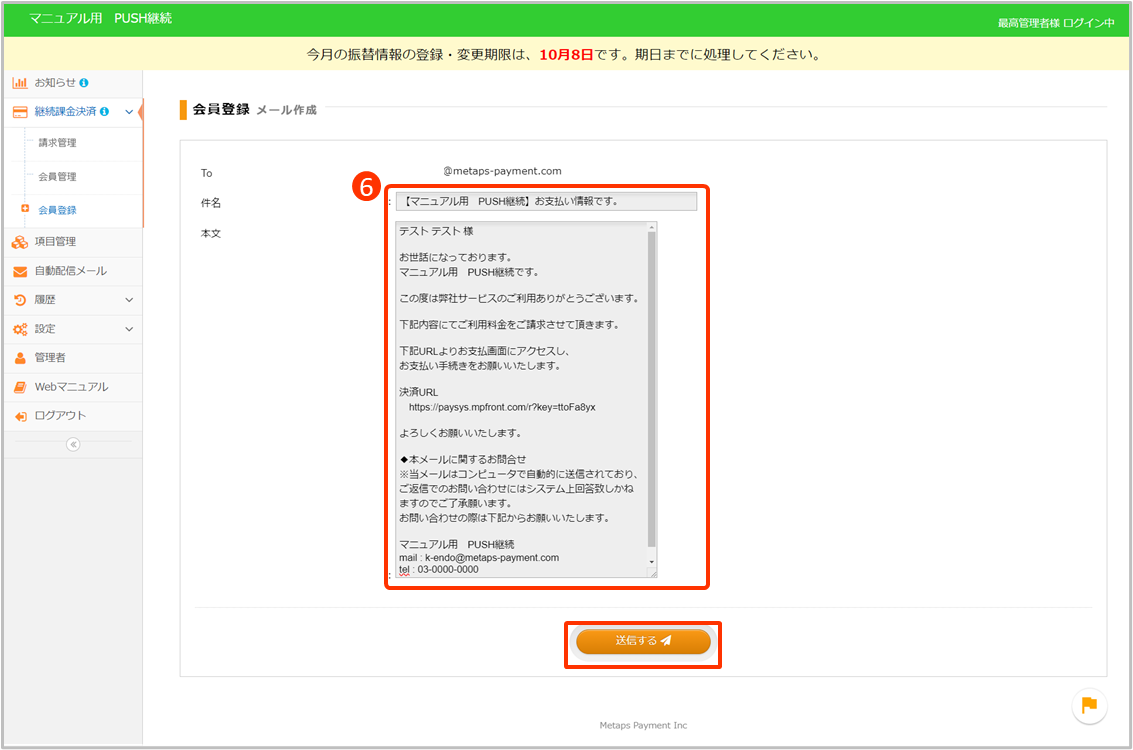The image size is (1133, 750).
Task: Collapse the sidebar with the double-arrow button
Action: point(73,445)
